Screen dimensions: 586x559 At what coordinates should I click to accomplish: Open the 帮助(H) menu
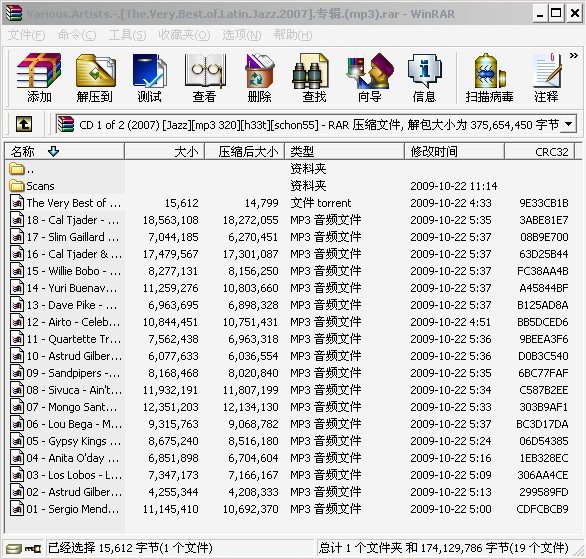click(293, 35)
